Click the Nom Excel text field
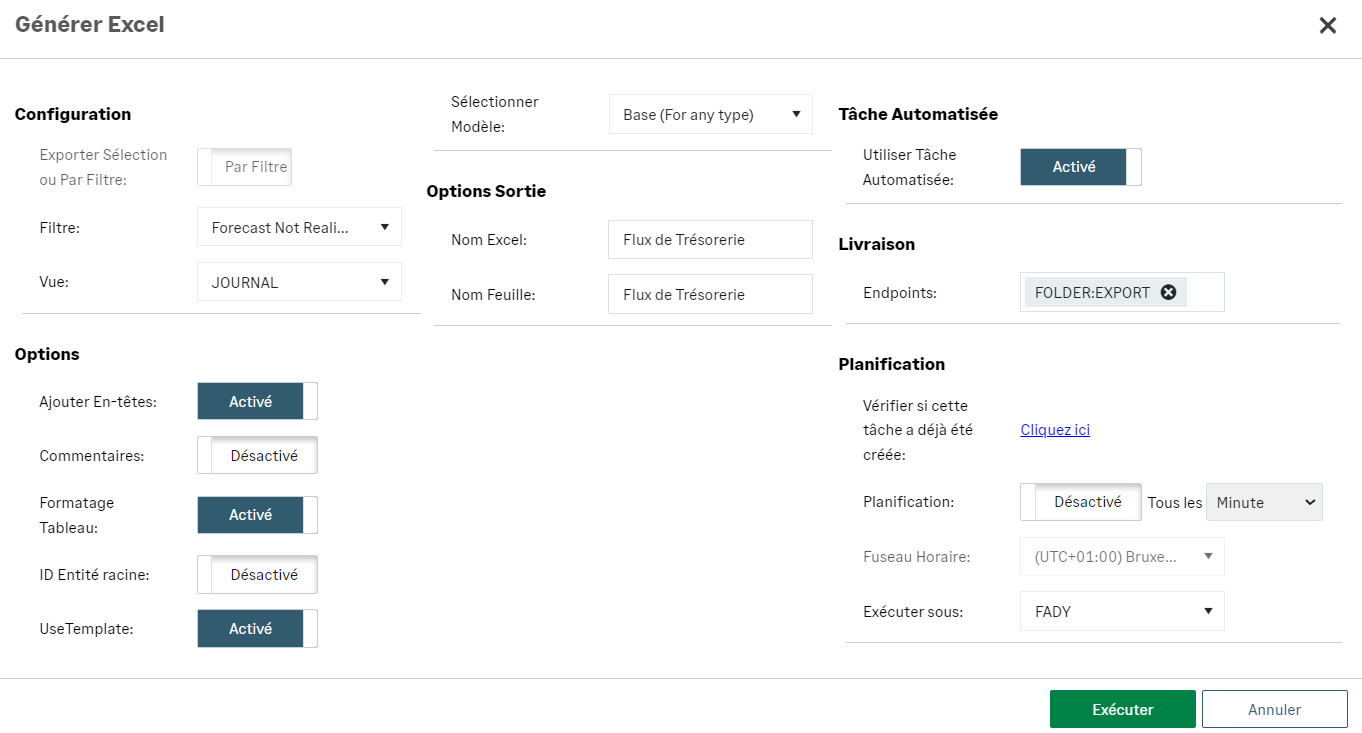The width and height of the screenshot is (1362, 733). point(710,240)
